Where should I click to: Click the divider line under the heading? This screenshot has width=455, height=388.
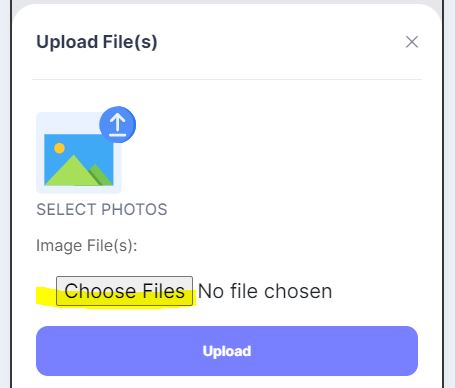[227, 79]
